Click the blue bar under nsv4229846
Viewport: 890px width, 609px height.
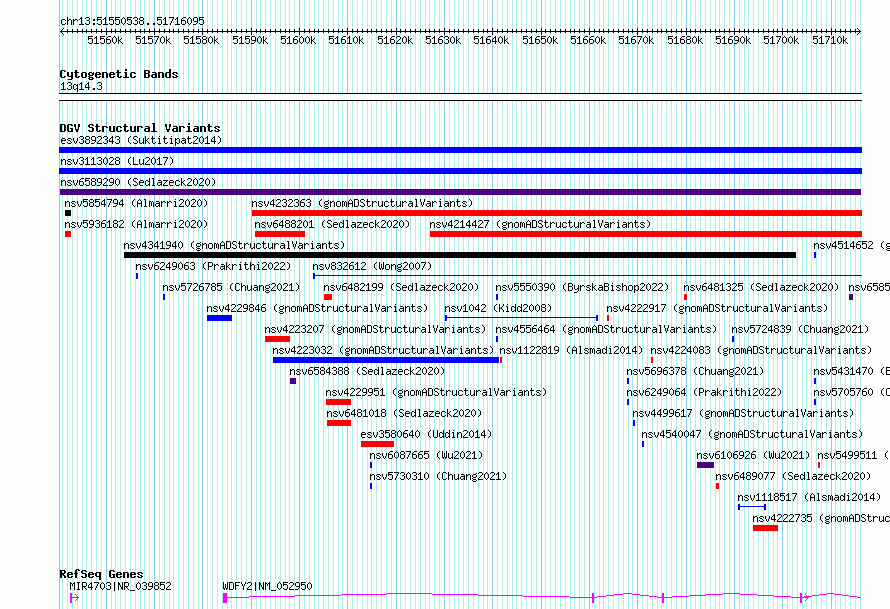(219, 318)
